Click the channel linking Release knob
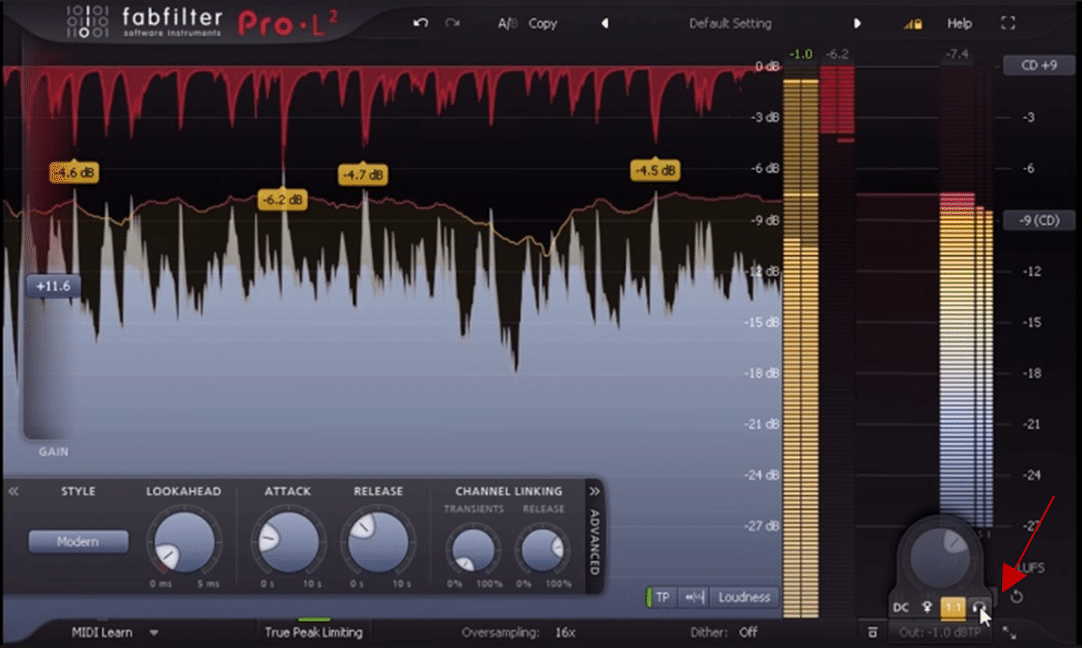The height and width of the screenshot is (648, 1082). pyautogui.click(x=543, y=549)
